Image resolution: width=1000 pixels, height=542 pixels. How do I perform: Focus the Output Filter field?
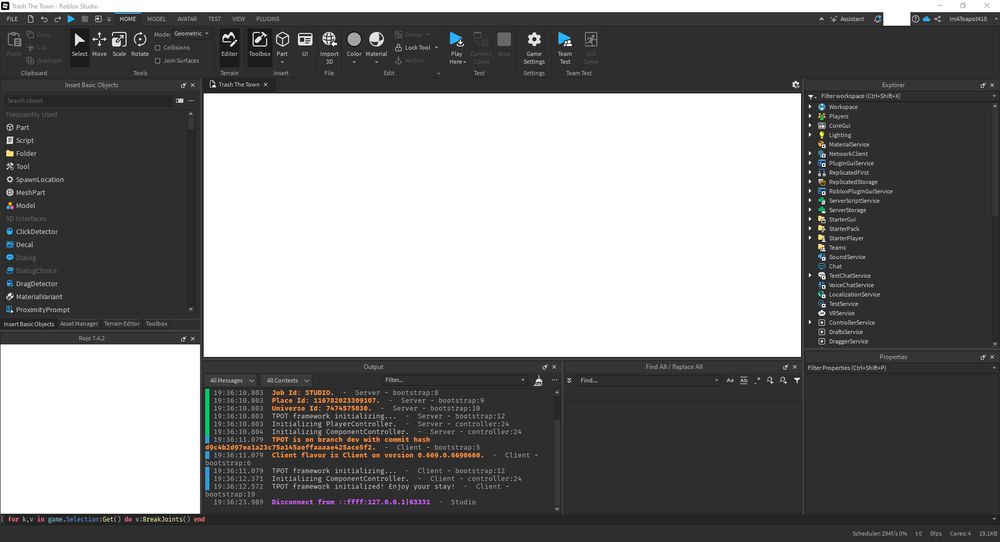click(x=455, y=381)
